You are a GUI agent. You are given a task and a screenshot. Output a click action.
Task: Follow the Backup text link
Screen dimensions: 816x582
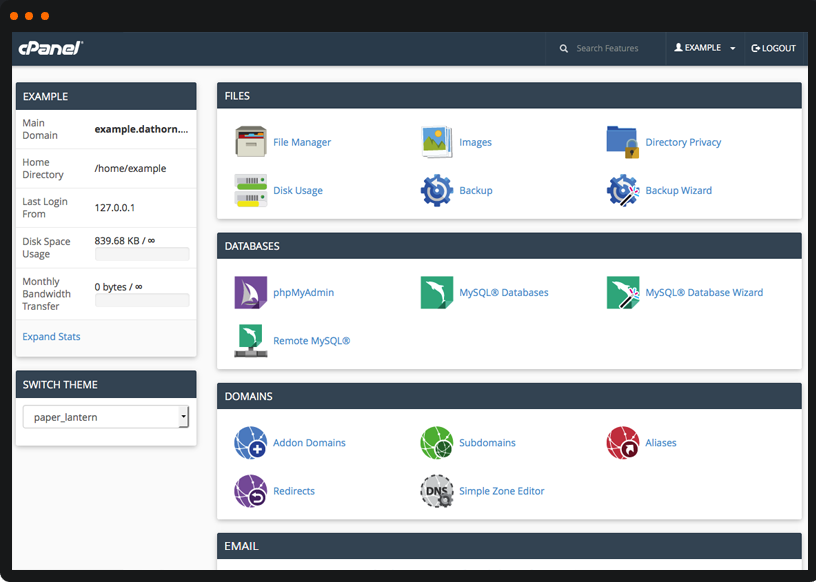(x=476, y=191)
